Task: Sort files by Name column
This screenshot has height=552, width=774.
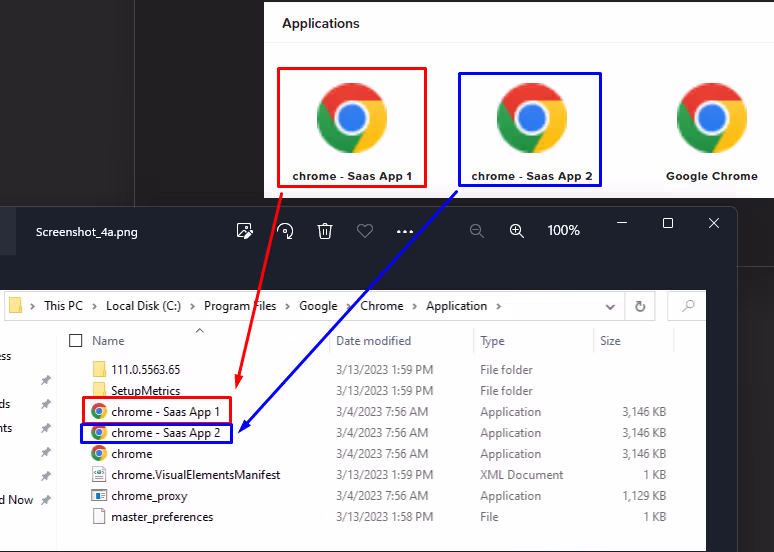Action: (x=108, y=341)
